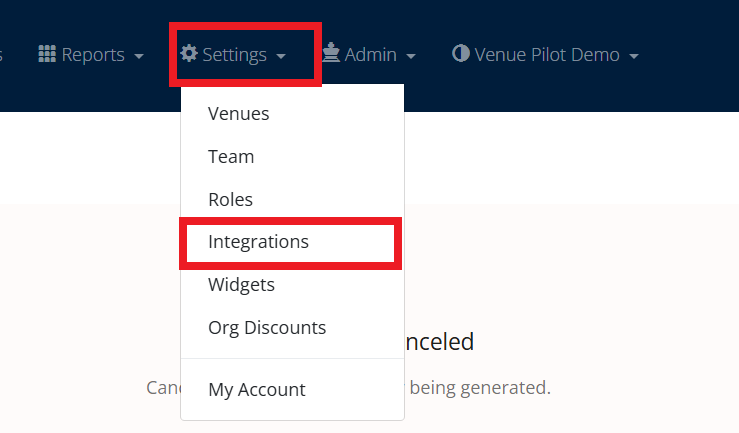The image size is (739, 433).
Task: Click the Venue Pilot Demo label
Action: [x=547, y=55]
